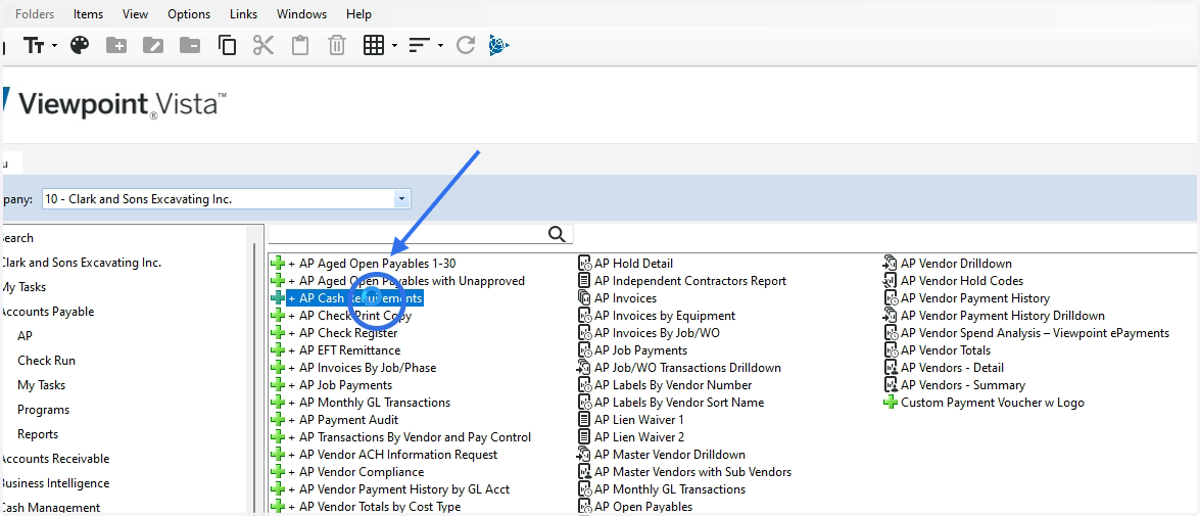Image resolution: width=1200 pixels, height=516 pixels.
Task: Select AP Vendor Spend Analysis – Viewpoint ePayments
Action: (x=1035, y=333)
